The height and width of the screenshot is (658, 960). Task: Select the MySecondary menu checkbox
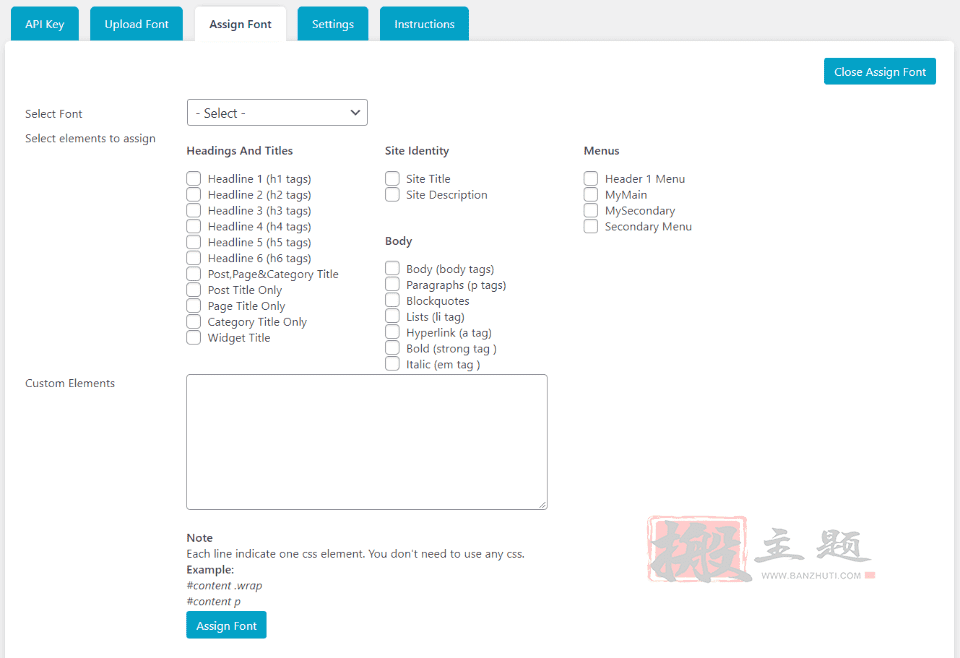[591, 211]
